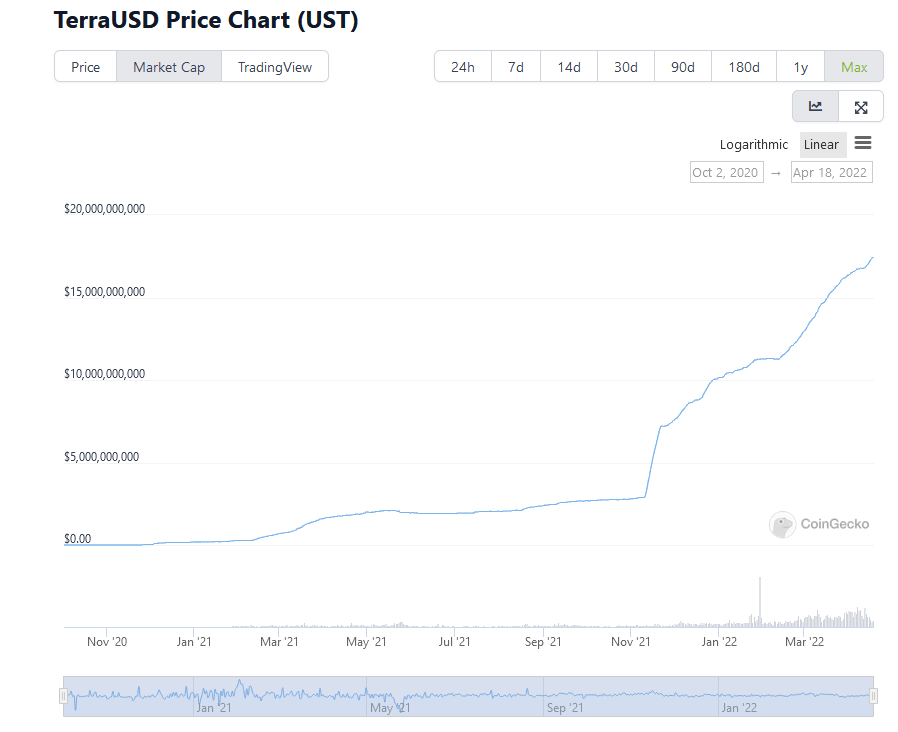Image resolution: width=898 pixels, height=732 pixels.
Task: Enter fullscreen mode via the expand arrows icon
Action: [861, 106]
